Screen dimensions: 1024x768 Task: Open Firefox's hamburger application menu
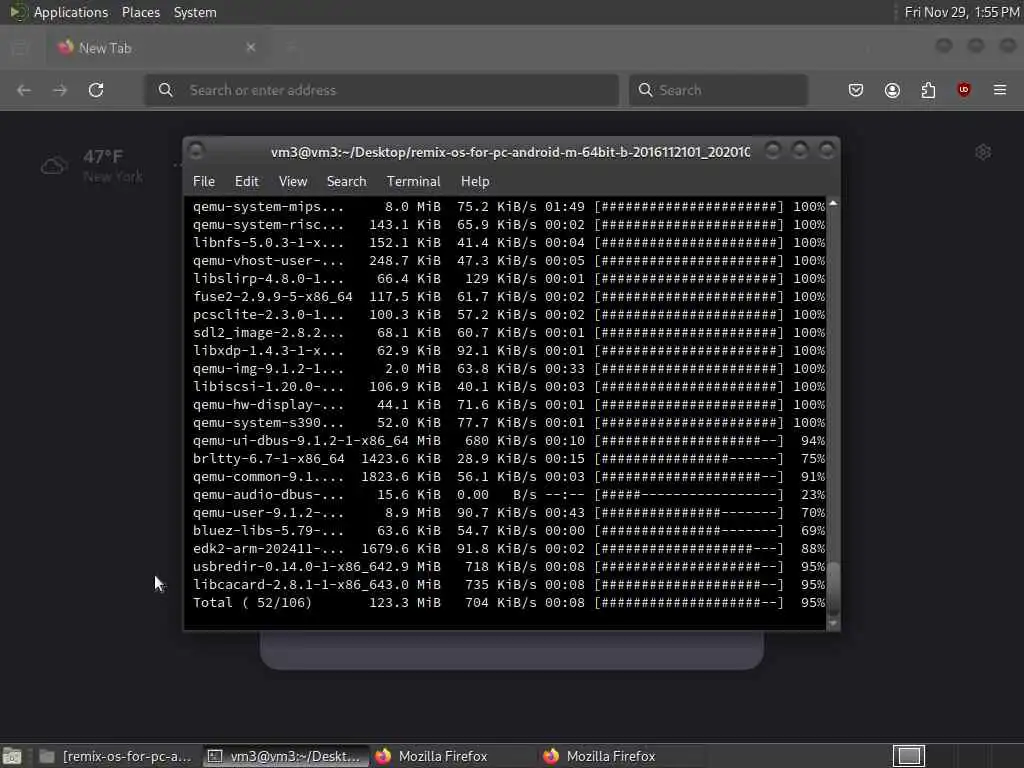point(1000,90)
